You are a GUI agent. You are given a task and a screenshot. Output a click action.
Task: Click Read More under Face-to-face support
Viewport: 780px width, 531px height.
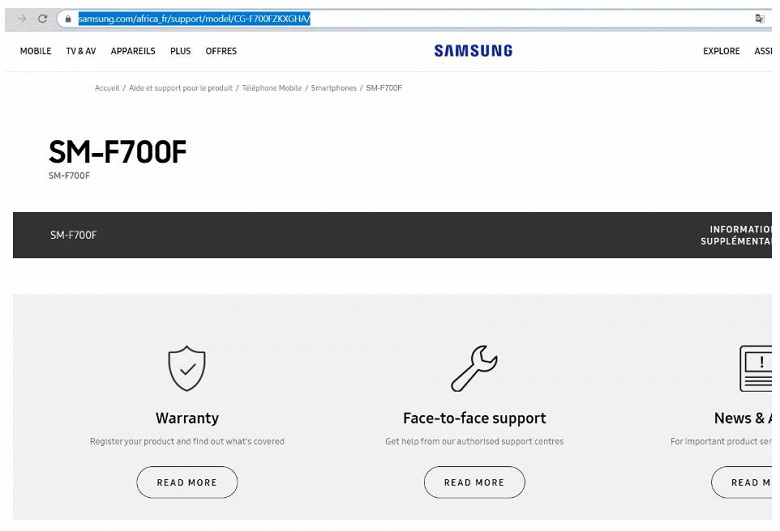474,482
